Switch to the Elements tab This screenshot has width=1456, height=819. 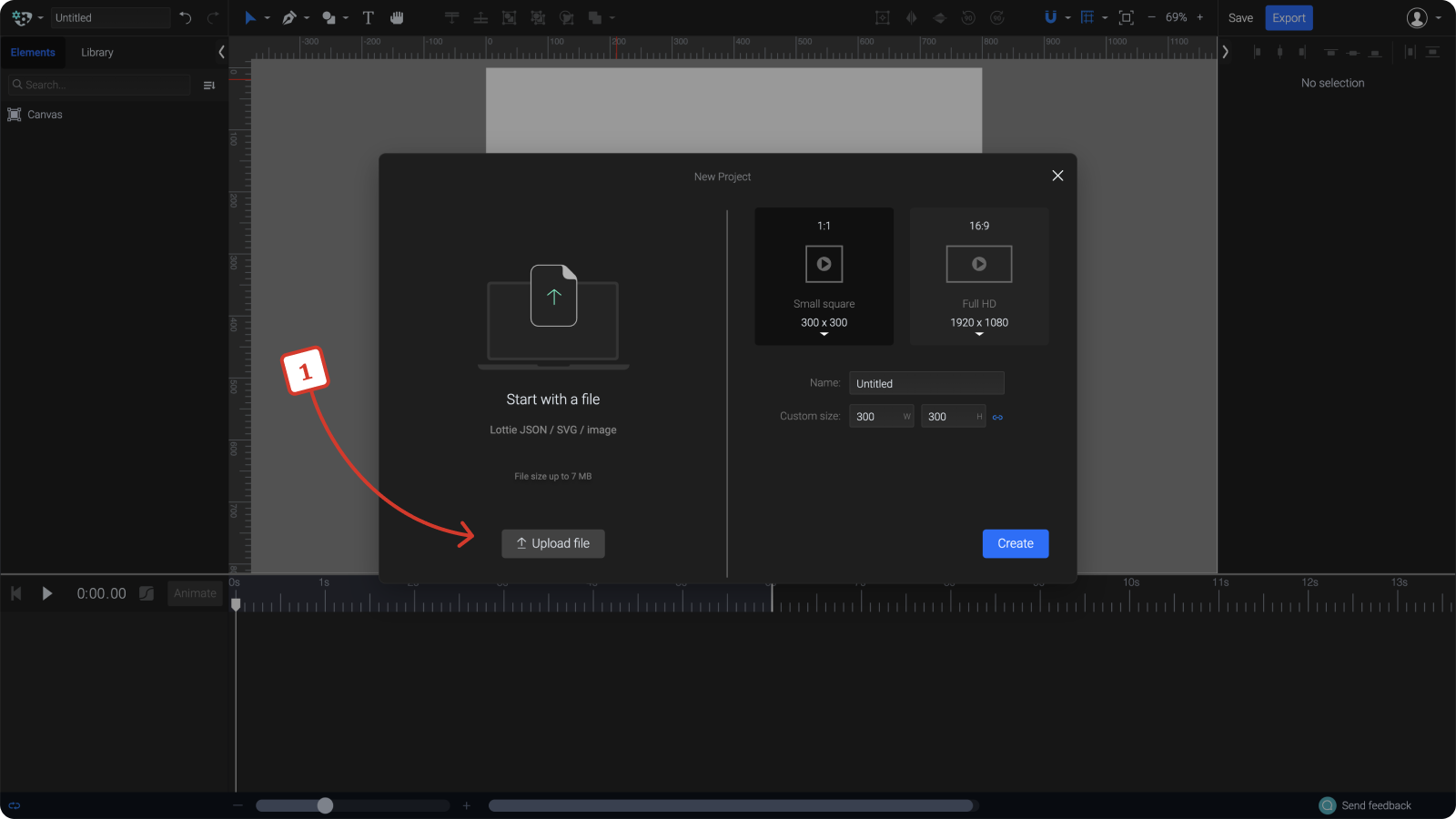(33, 52)
